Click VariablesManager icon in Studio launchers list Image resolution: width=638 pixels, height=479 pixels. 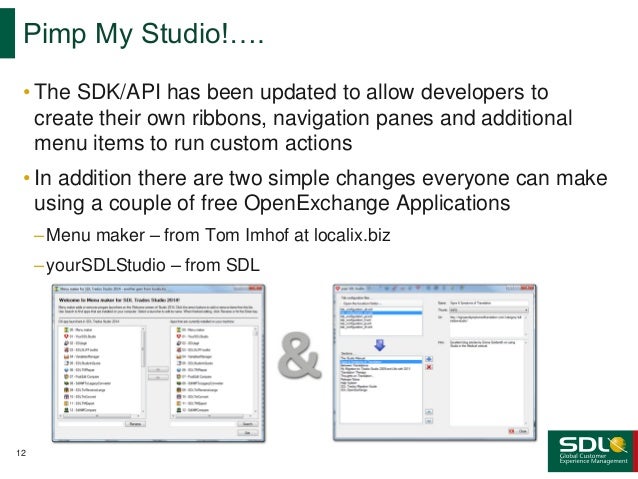pyautogui.click(x=66, y=357)
